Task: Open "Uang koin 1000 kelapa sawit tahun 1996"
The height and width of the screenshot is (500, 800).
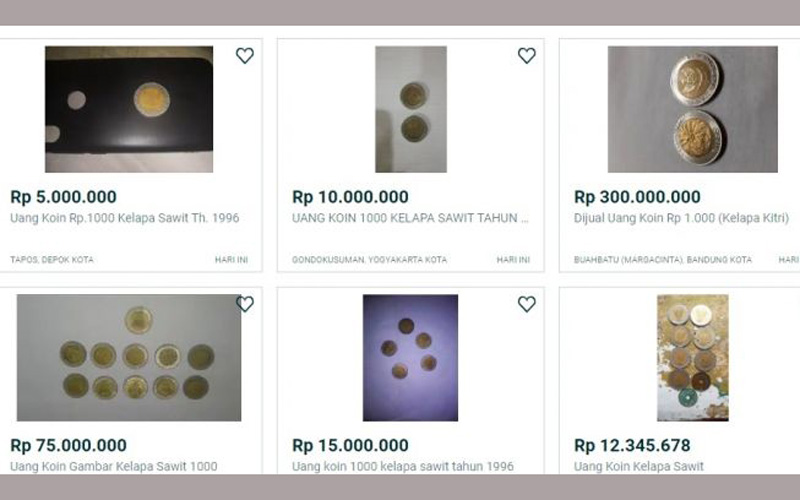Action: pos(403,466)
